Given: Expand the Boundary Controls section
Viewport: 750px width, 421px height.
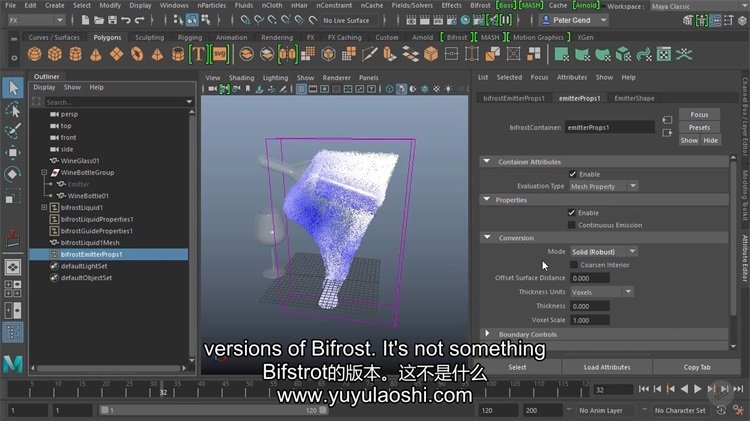Looking at the screenshot, I should [487, 334].
